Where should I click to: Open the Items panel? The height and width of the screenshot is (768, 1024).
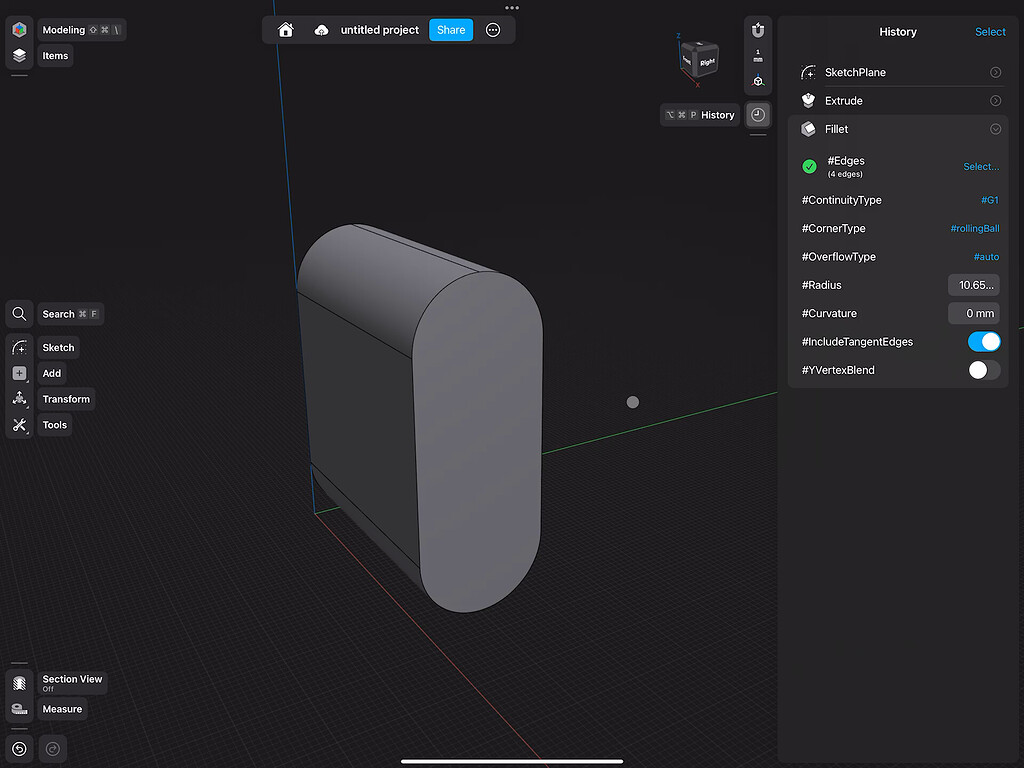(55, 55)
